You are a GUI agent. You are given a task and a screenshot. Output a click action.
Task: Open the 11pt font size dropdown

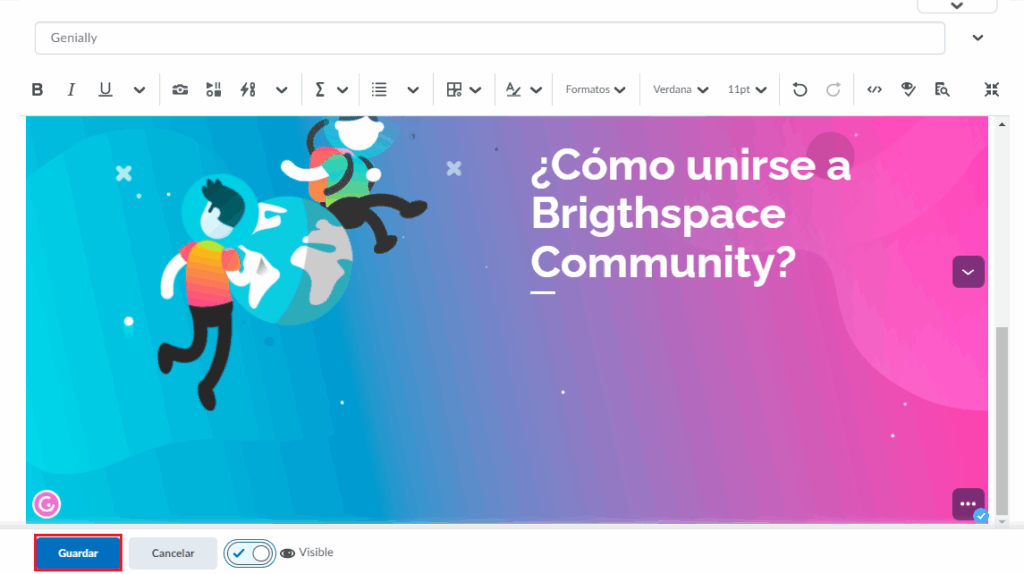click(747, 90)
